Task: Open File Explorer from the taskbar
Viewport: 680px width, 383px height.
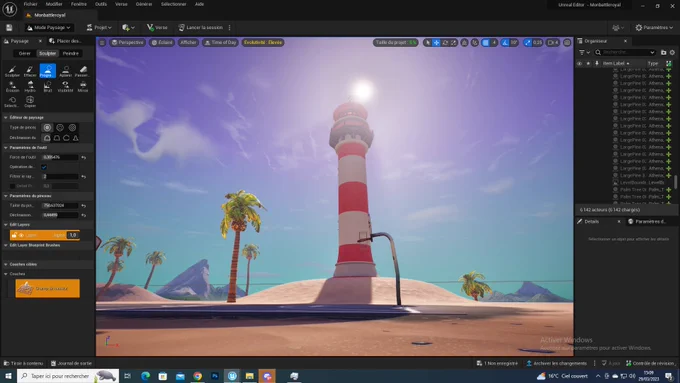Action: (249, 376)
